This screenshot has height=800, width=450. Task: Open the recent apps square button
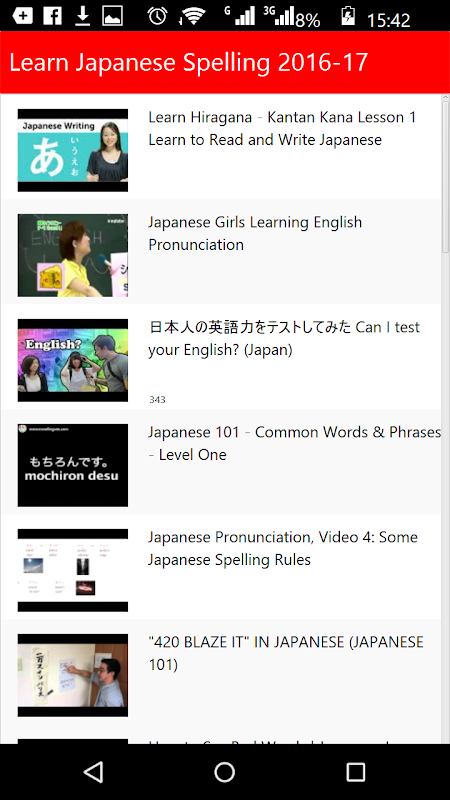point(356,772)
